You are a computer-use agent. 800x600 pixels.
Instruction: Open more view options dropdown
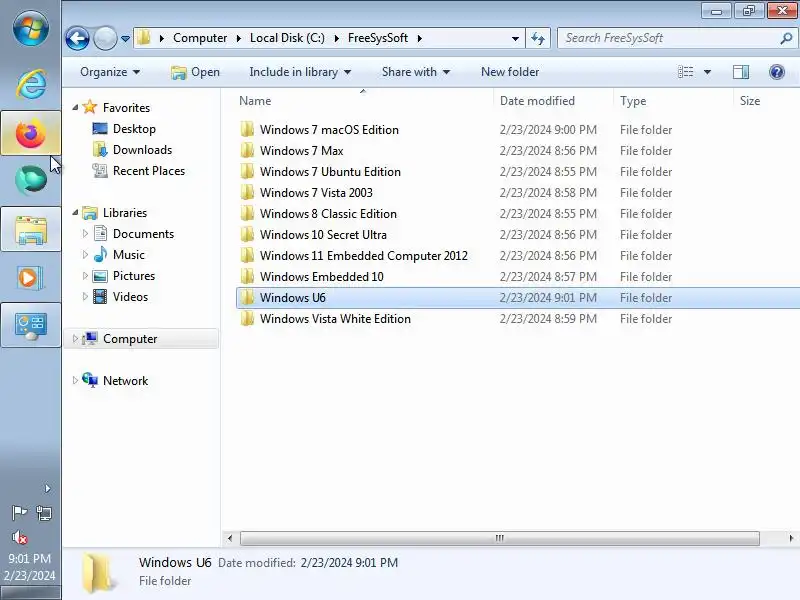[707, 72]
